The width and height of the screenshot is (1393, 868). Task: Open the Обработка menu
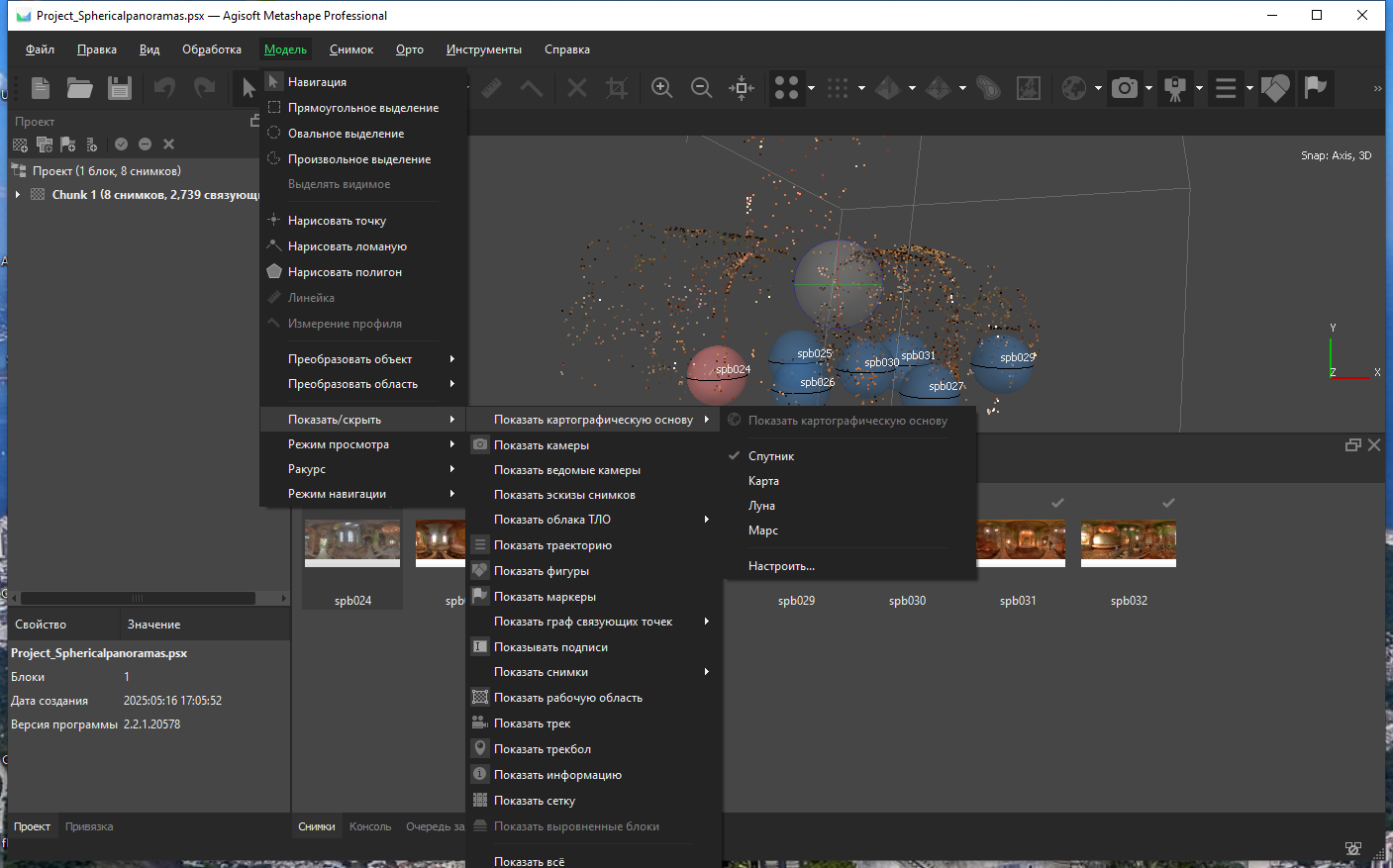click(x=212, y=49)
